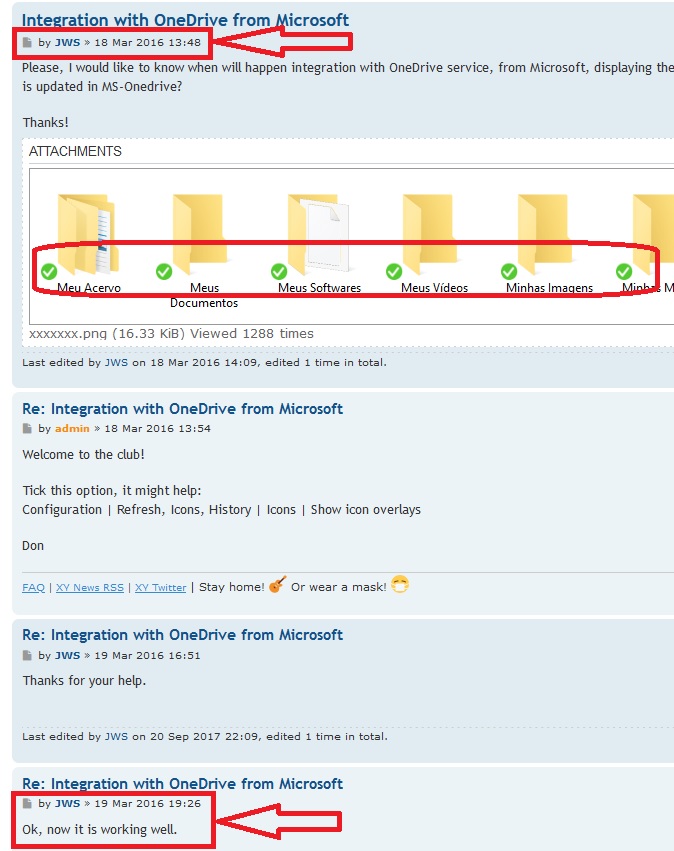Open the XY Twitter link

pyautogui.click(x=160, y=588)
